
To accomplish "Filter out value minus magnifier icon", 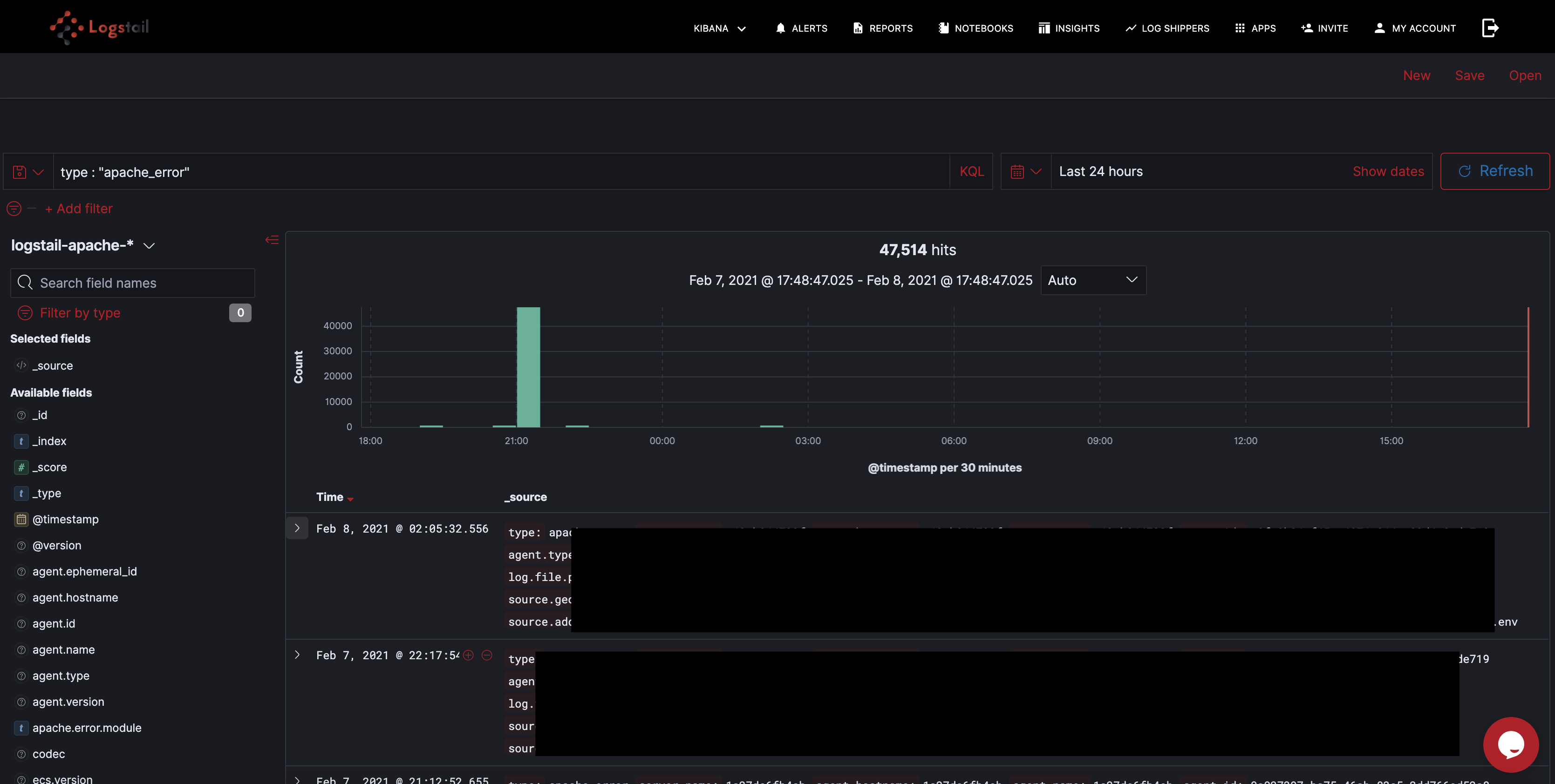I will click(487, 655).
